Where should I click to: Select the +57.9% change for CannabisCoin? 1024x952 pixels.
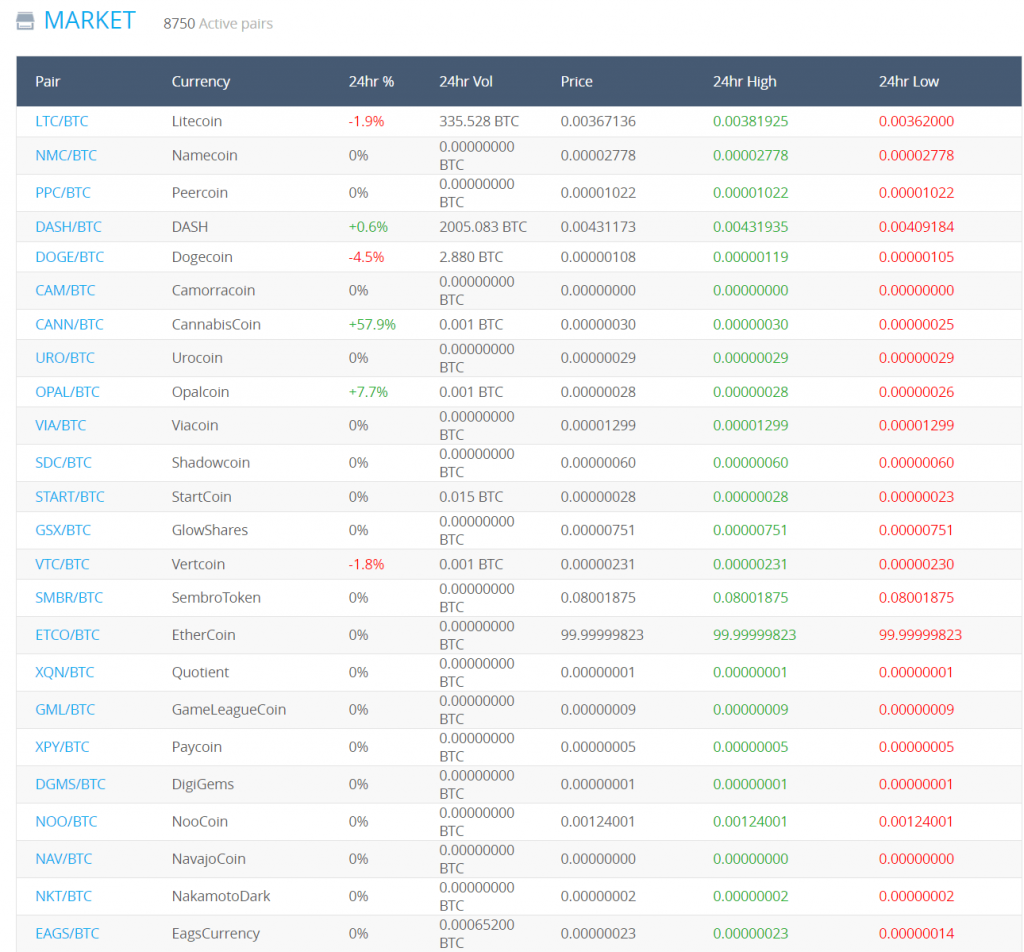[372, 325]
